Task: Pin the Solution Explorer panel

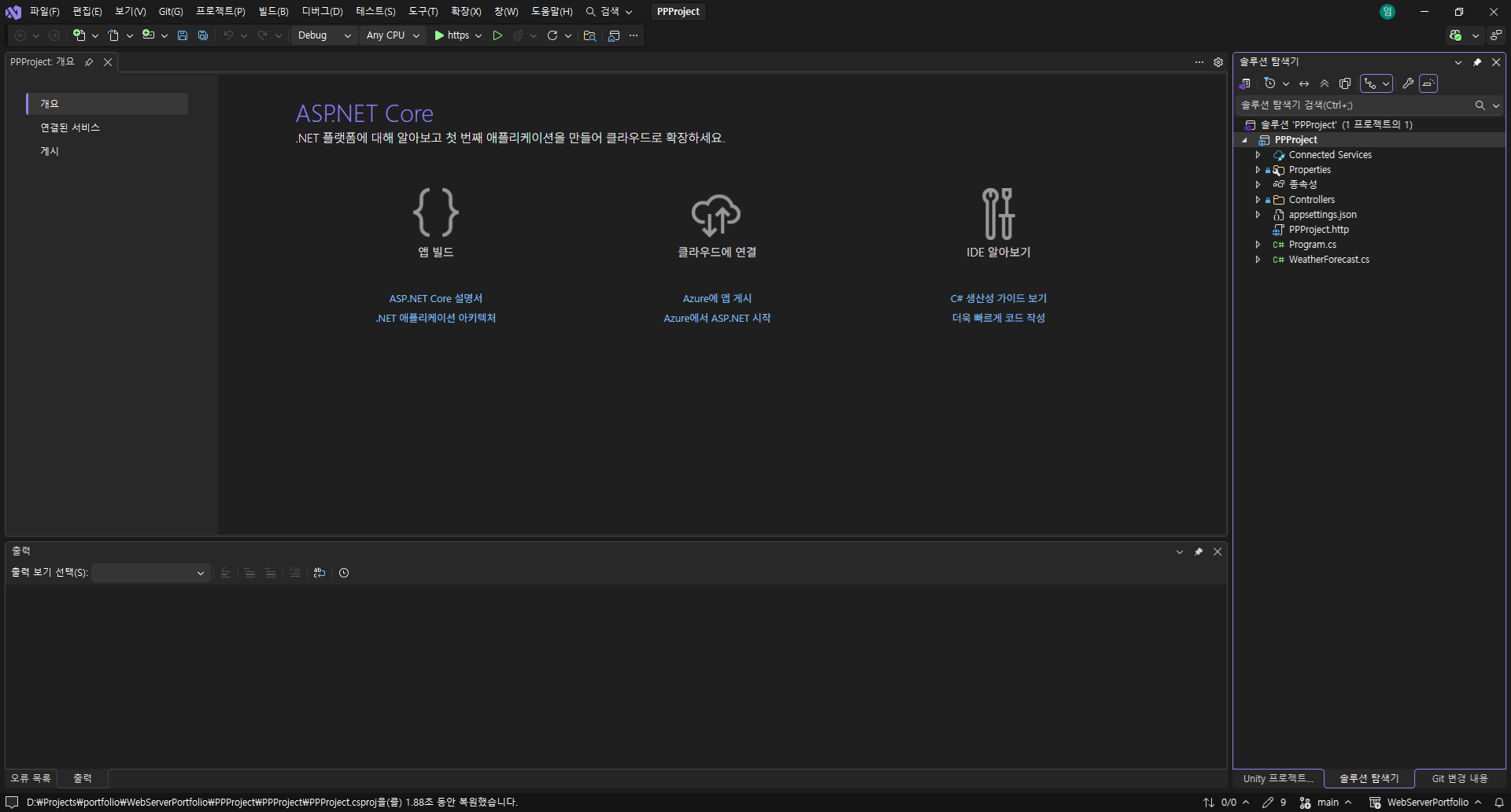Action: coord(1477,62)
